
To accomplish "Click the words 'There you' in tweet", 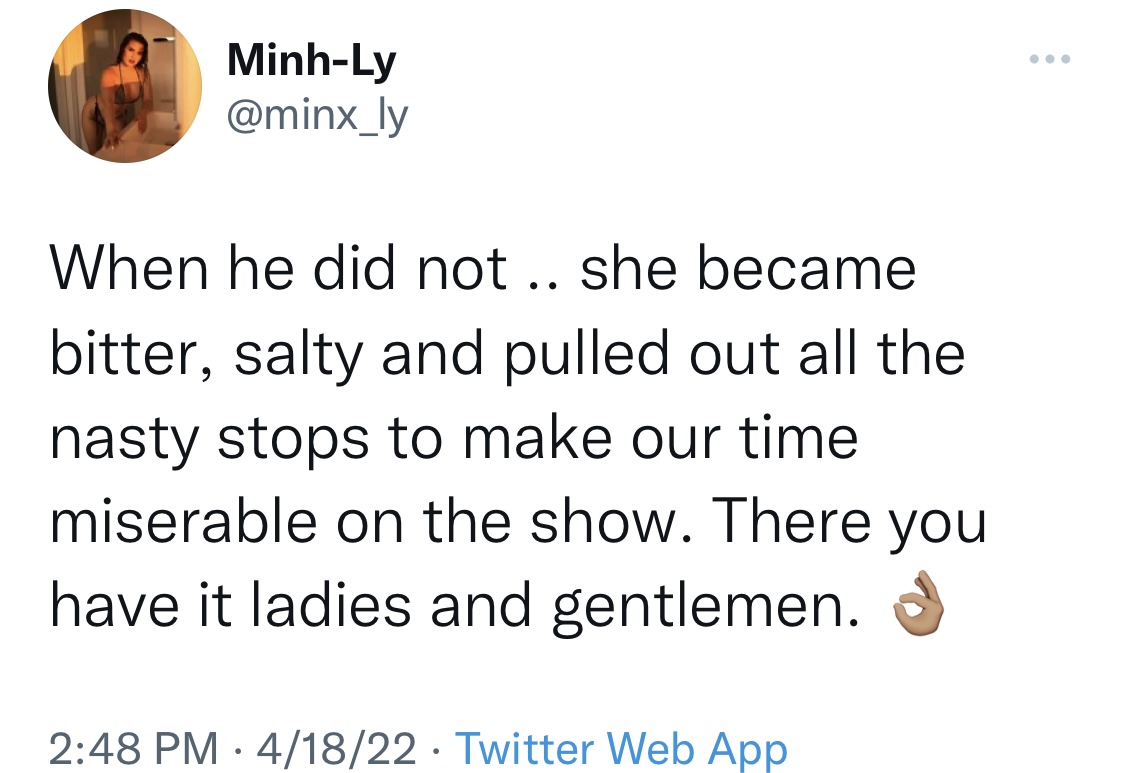I will click(849, 524).
